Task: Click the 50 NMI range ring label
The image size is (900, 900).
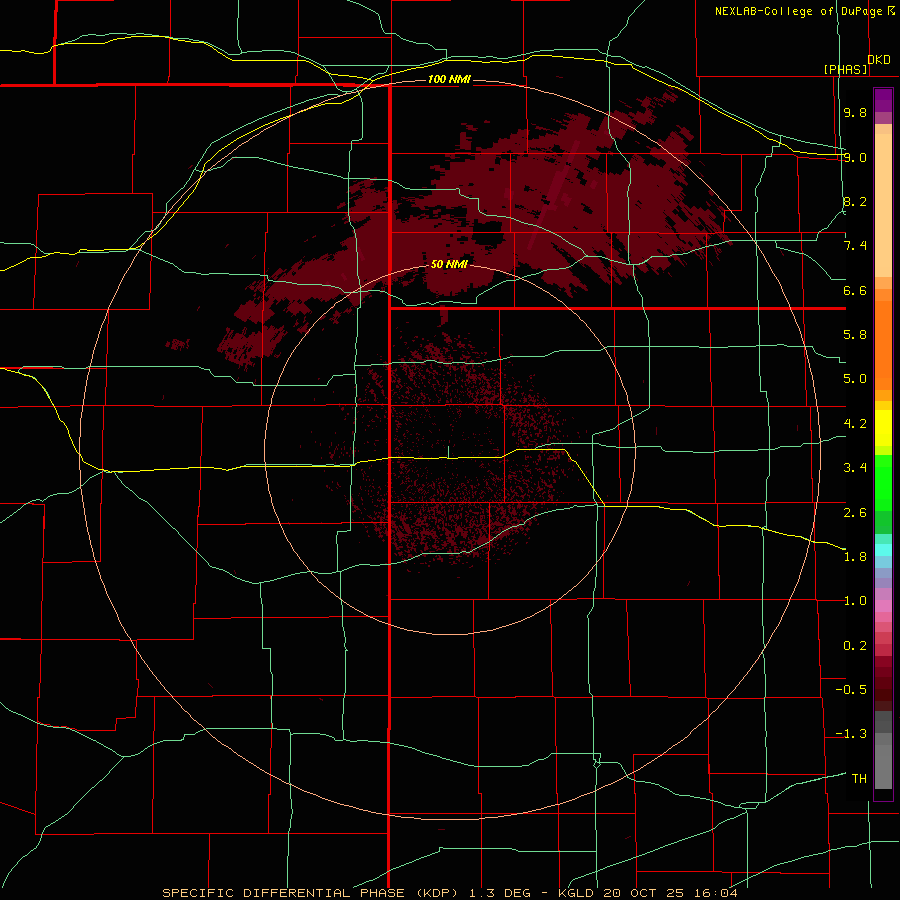Action: [x=449, y=264]
